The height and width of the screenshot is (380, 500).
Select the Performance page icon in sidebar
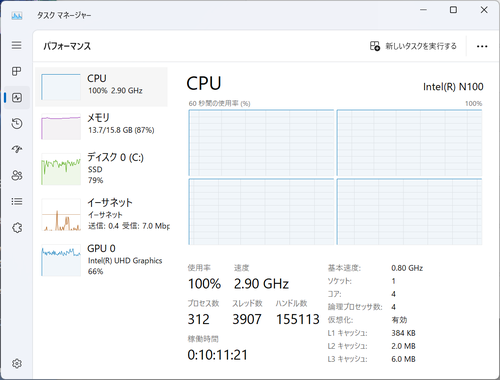click(x=17, y=97)
